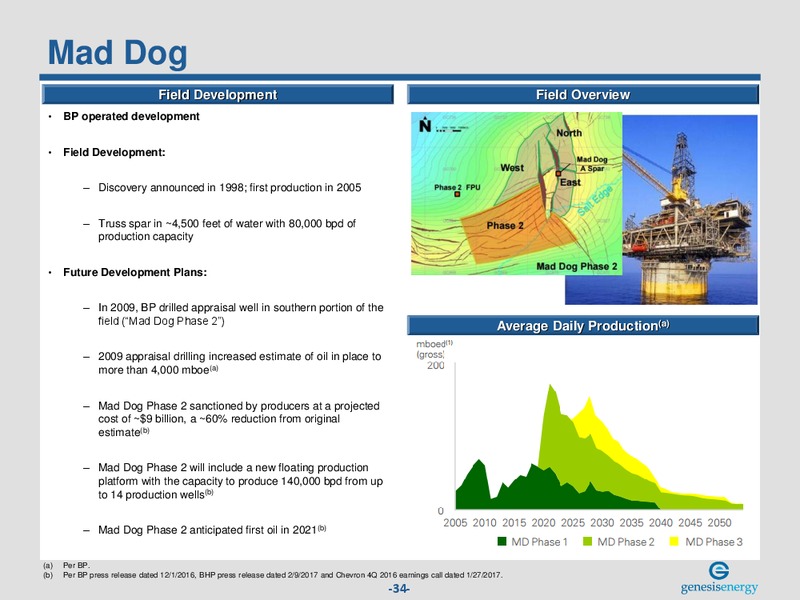This screenshot has width=800, height=600.
Task: Click the 2010 x-axis label
Action: pyautogui.click(x=484, y=523)
